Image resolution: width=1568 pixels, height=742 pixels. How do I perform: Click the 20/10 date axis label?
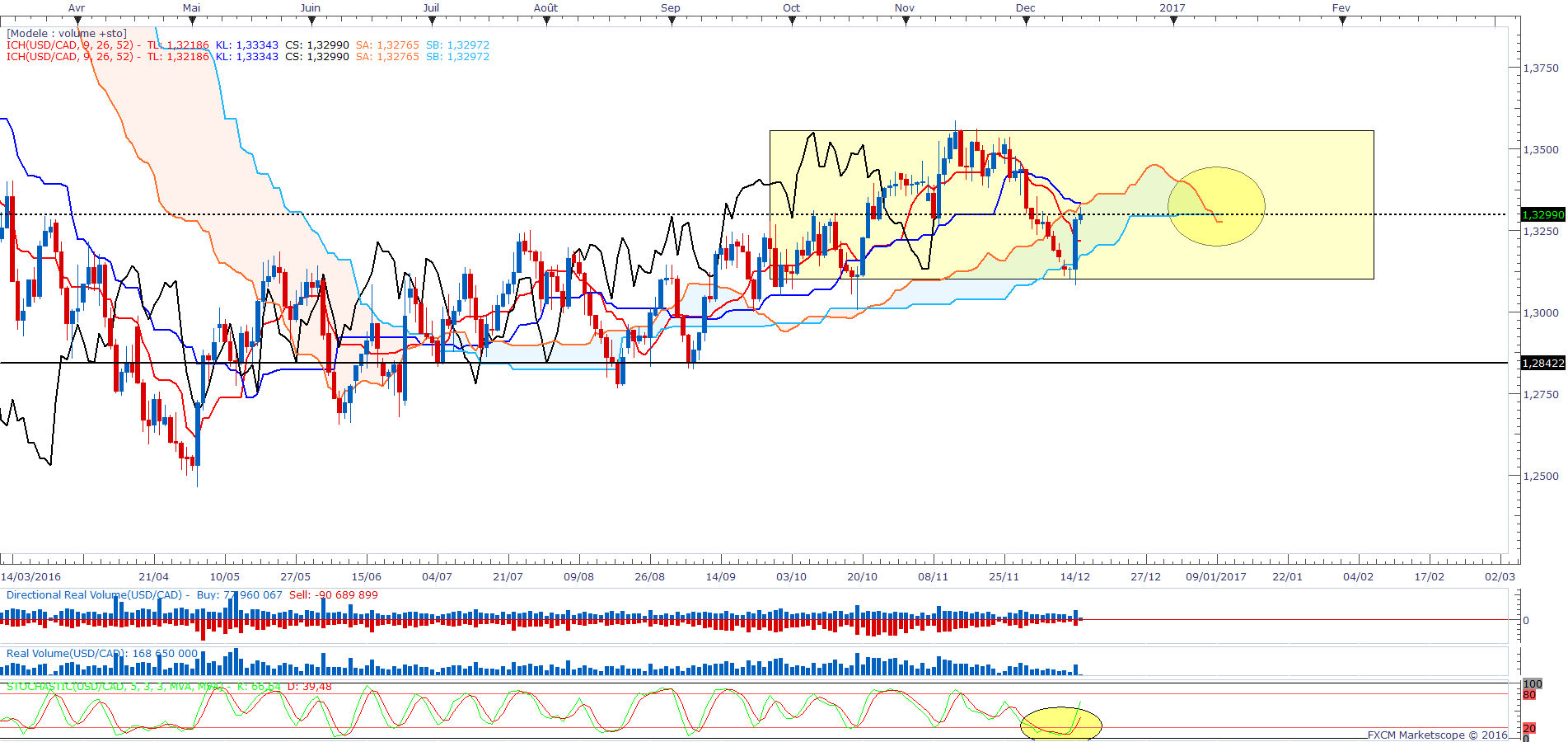coord(862,577)
